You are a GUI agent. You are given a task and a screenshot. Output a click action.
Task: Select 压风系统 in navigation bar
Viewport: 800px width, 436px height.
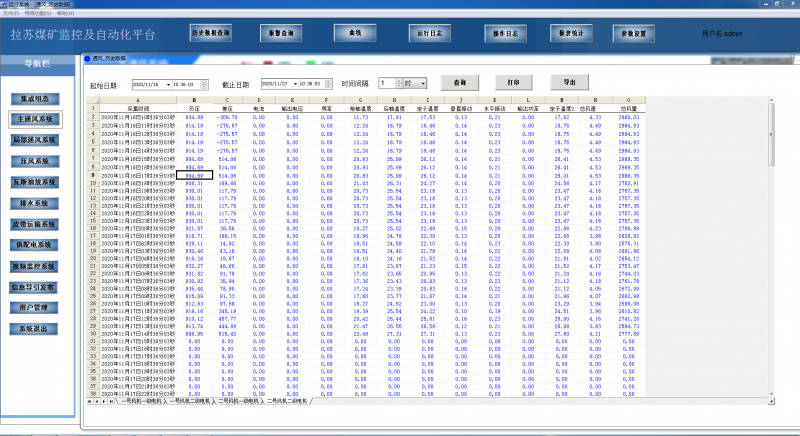coord(35,161)
